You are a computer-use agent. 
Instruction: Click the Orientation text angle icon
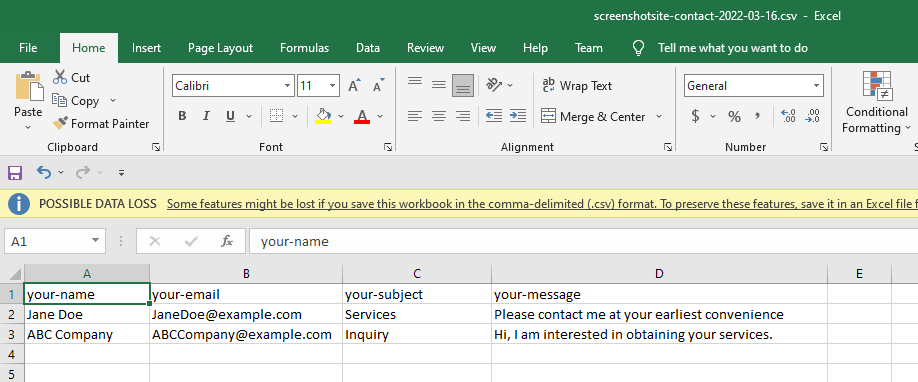[x=494, y=86]
